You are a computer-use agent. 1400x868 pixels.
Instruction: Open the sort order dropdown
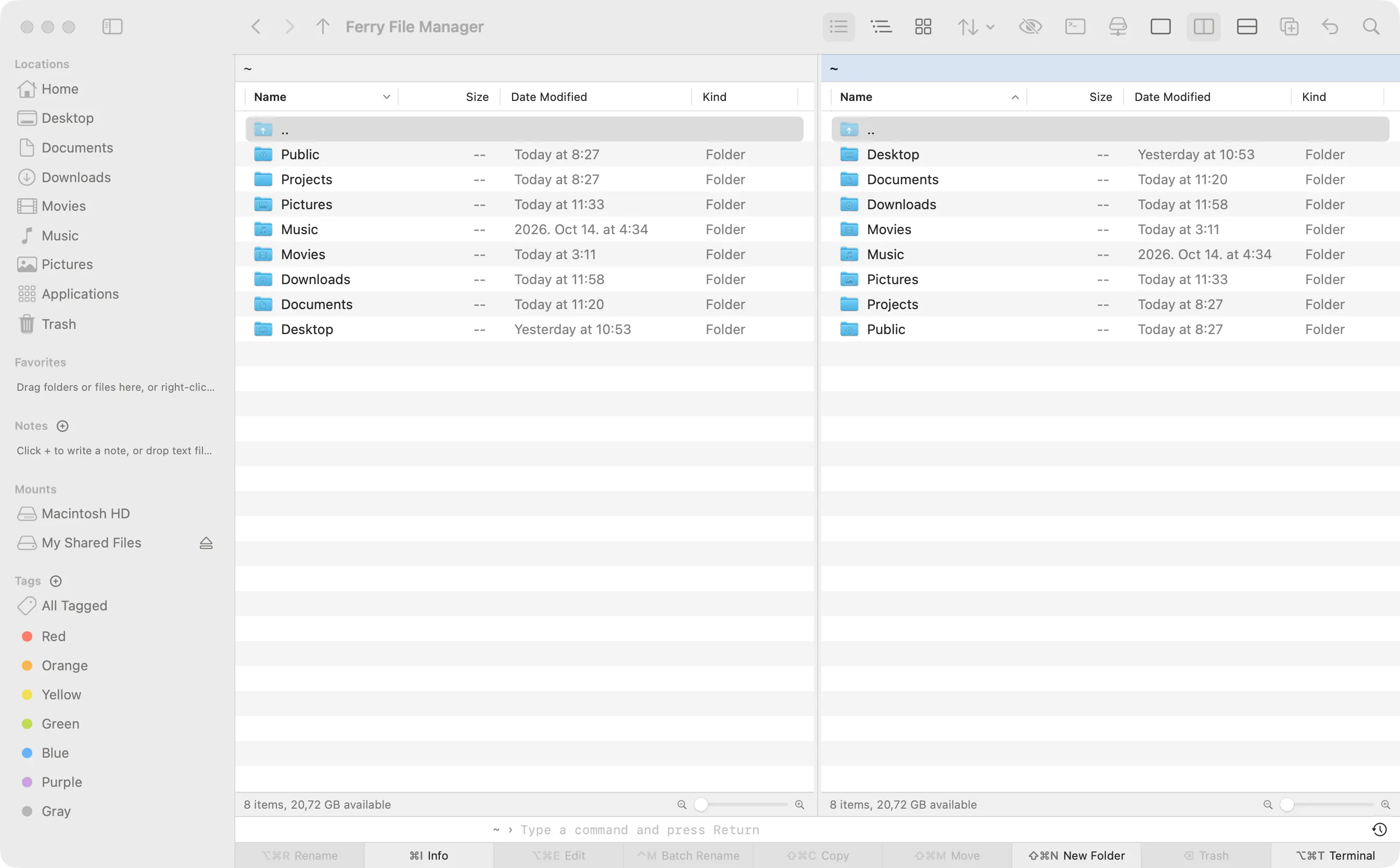point(975,27)
